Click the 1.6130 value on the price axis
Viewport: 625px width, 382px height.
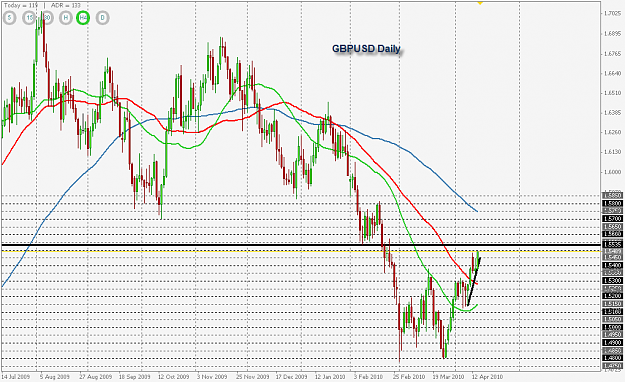(x=613, y=152)
